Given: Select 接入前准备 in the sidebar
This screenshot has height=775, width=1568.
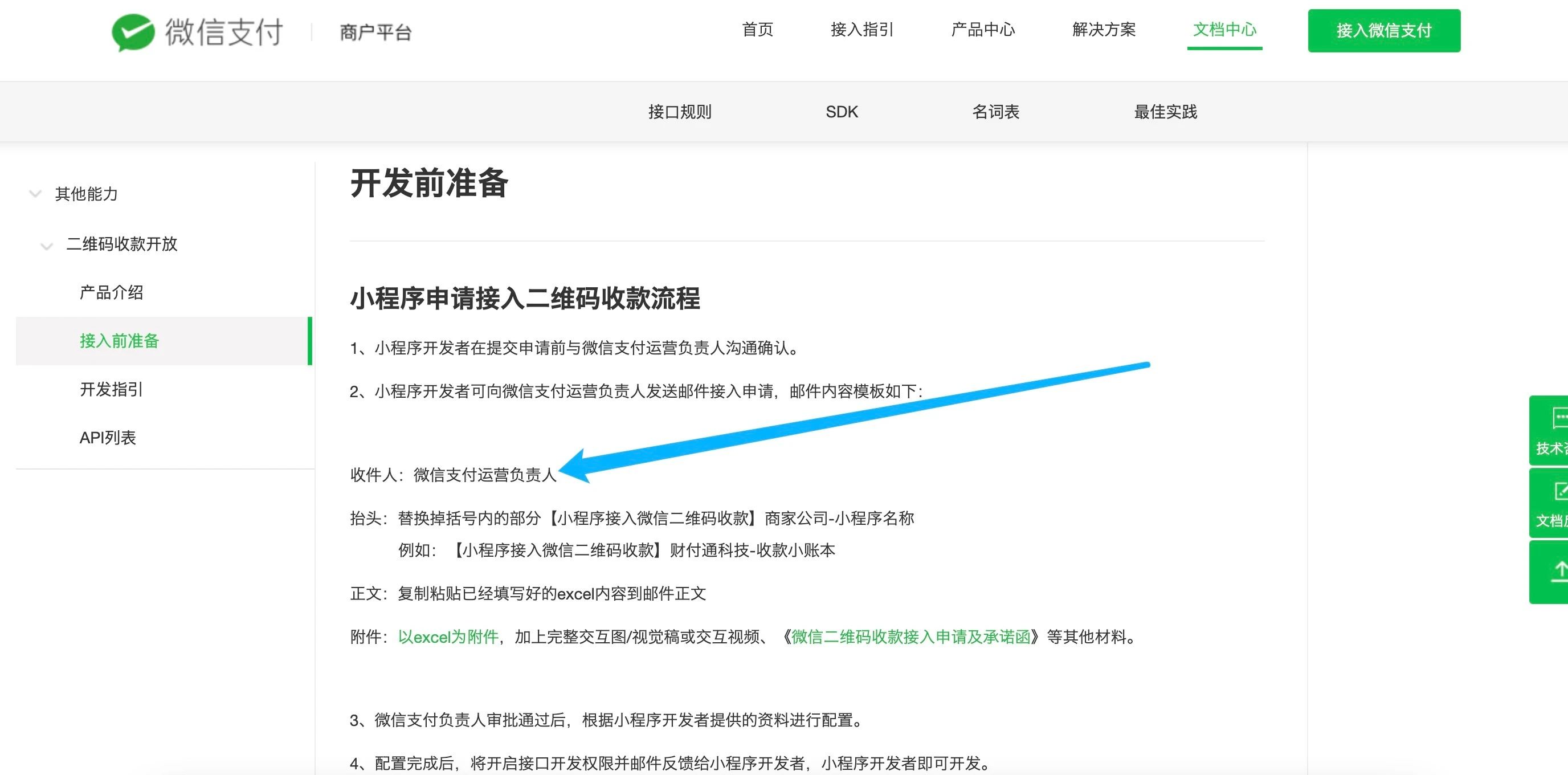Looking at the screenshot, I should (164, 341).
